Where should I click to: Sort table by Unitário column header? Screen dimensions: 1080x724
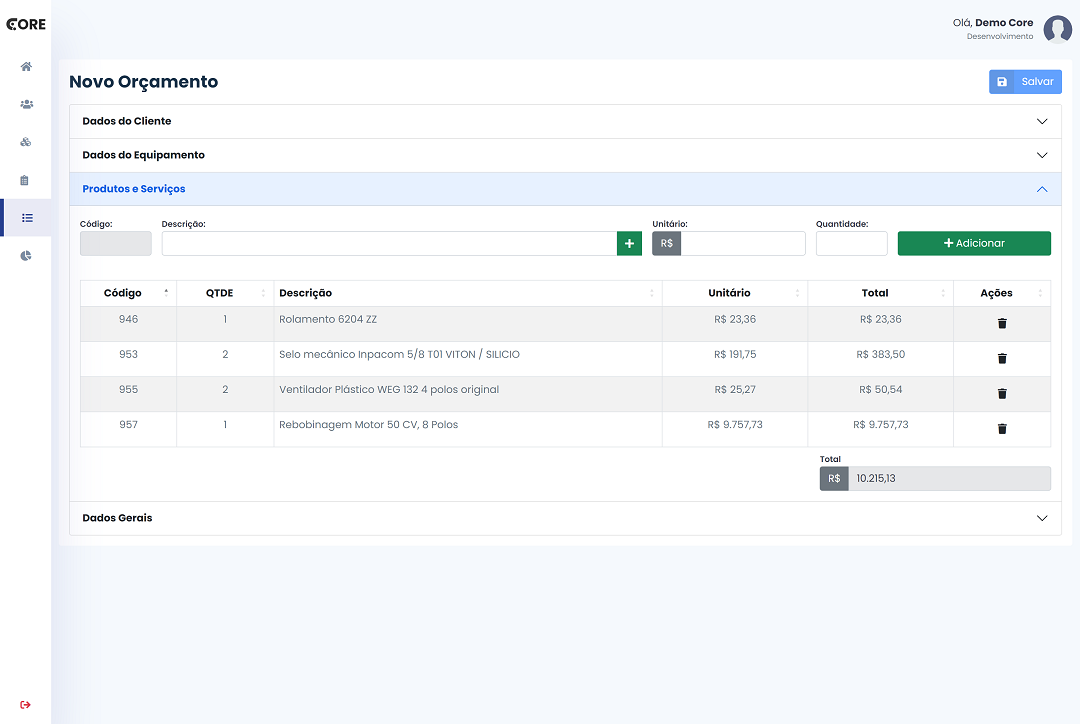[x=735, y=293]
